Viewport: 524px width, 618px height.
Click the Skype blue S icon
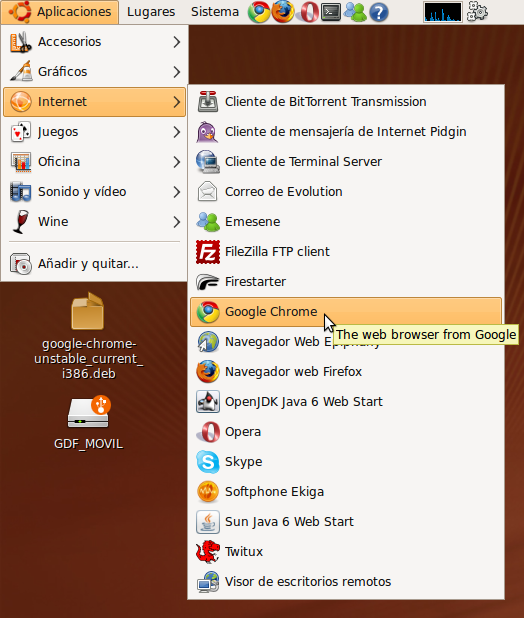click(x=208, y=462)
